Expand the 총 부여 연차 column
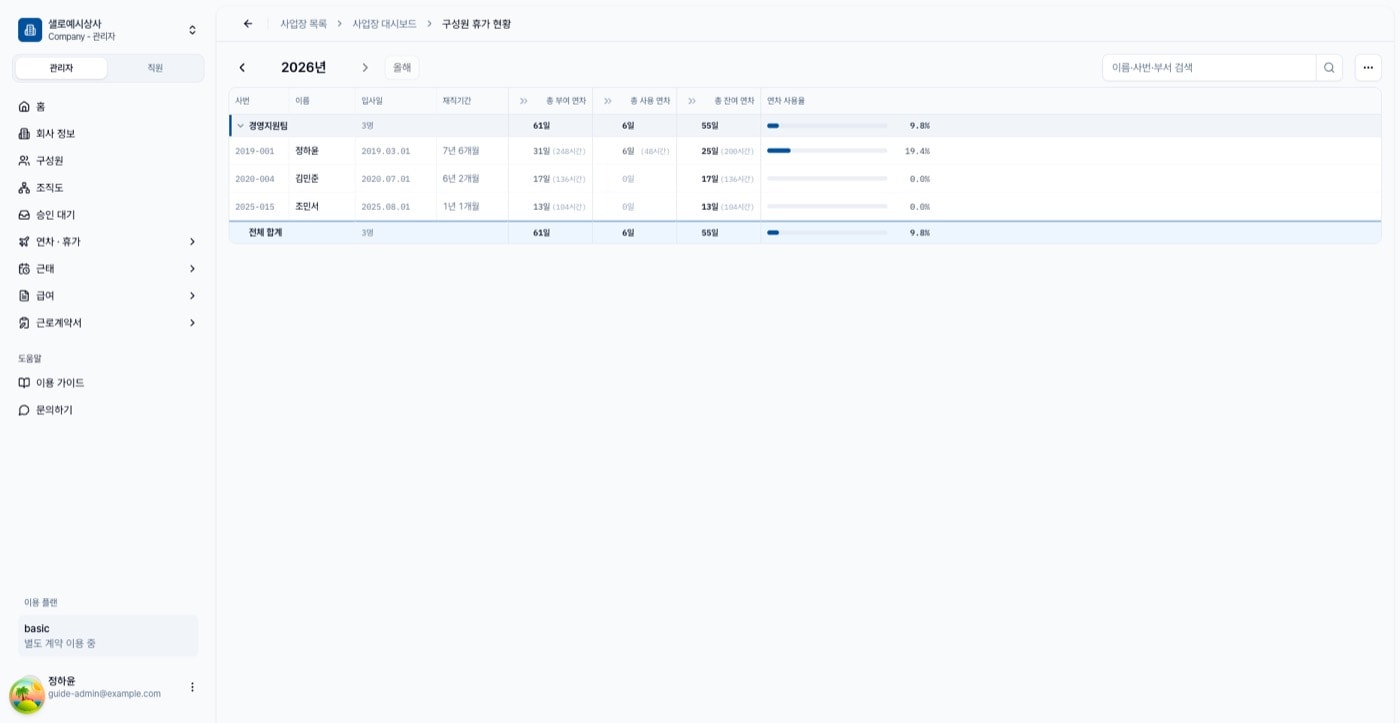 (523, 101)
